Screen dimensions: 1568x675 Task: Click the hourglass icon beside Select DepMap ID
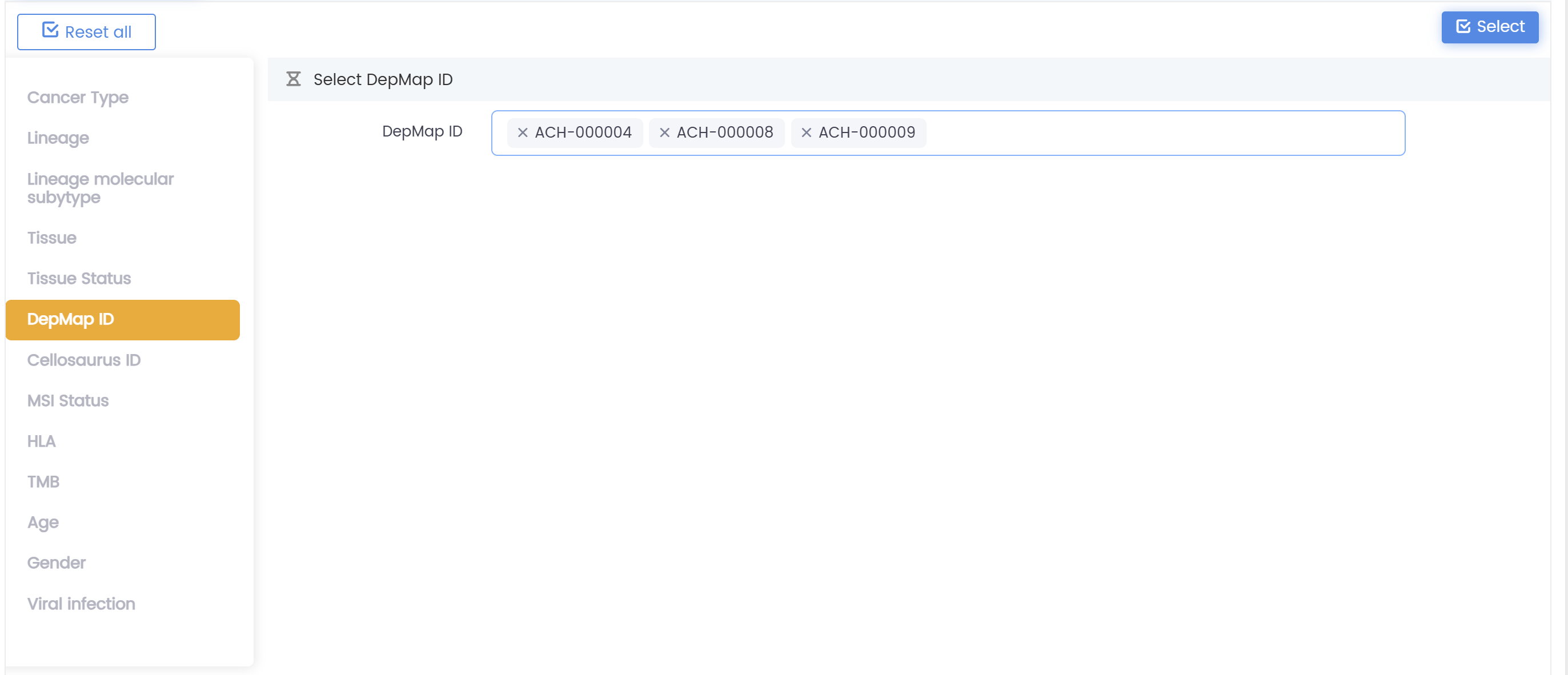coord(294,79)
